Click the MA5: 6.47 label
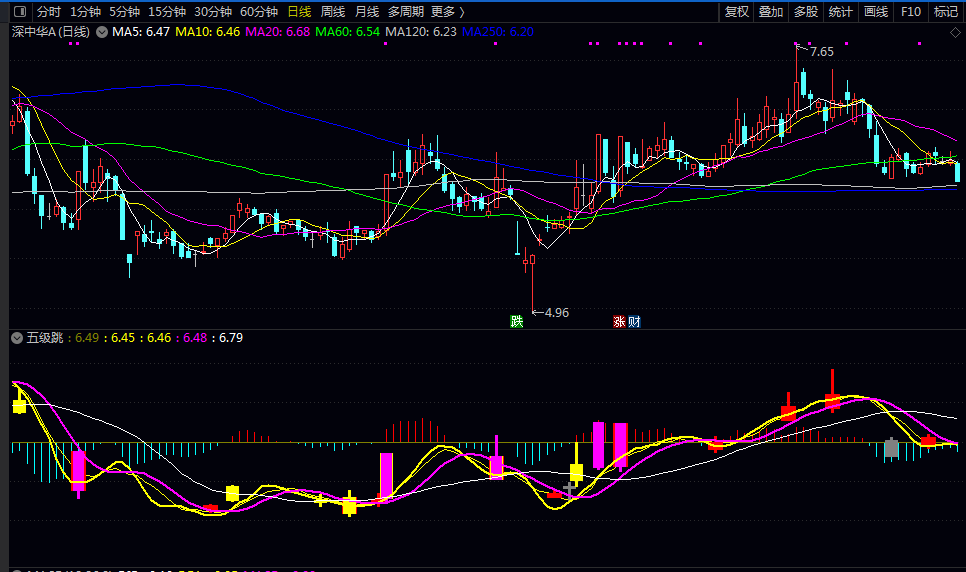Screen dimensions: 966x572 [141, 32]
